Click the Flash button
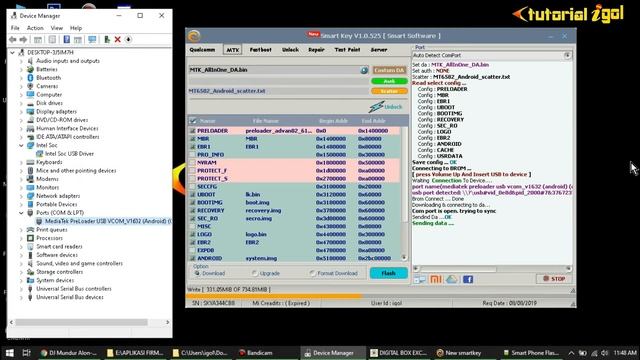 tap(389, 273)
